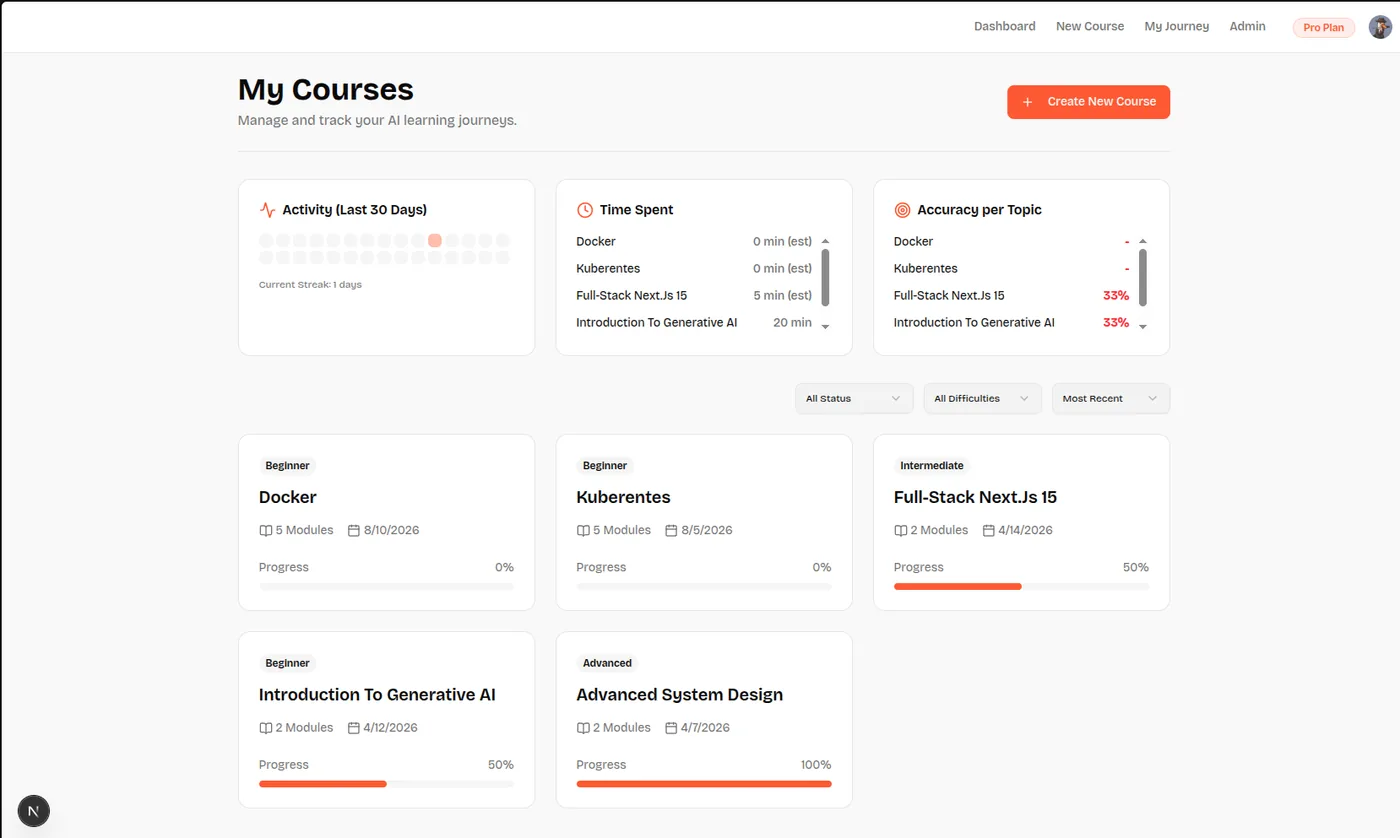Viewport: 1400px width, 838px height.
Task: Click Docker row in Time Spent list
Action: (x=694, y=242)
